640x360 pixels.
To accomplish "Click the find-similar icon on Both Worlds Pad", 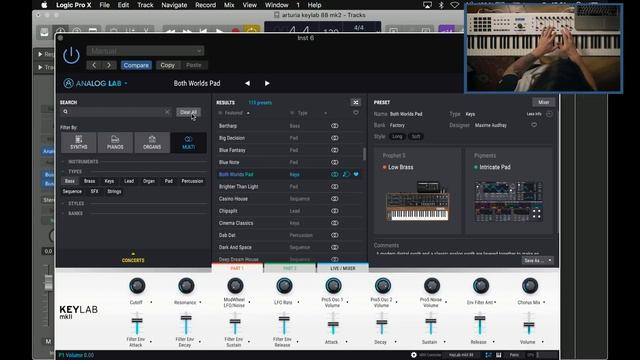I will (x=346, y=174).
